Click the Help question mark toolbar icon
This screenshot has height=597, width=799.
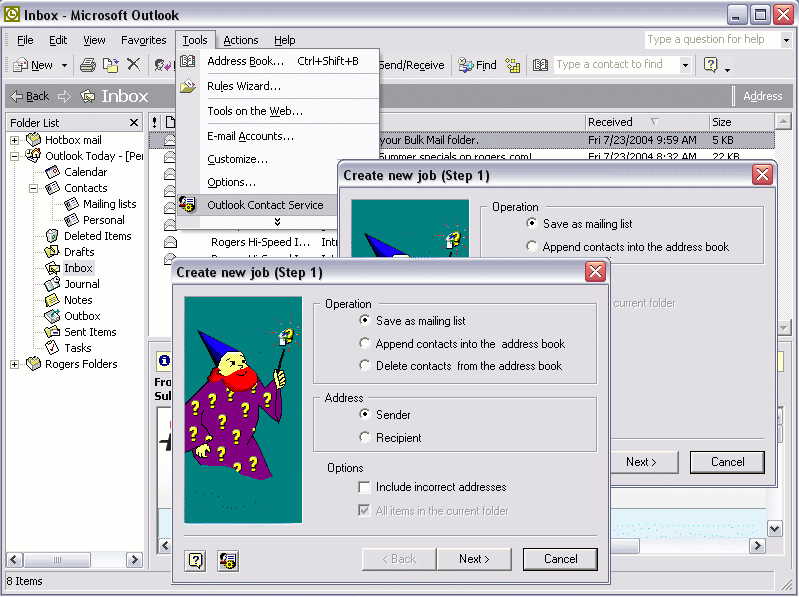[710, 65]
